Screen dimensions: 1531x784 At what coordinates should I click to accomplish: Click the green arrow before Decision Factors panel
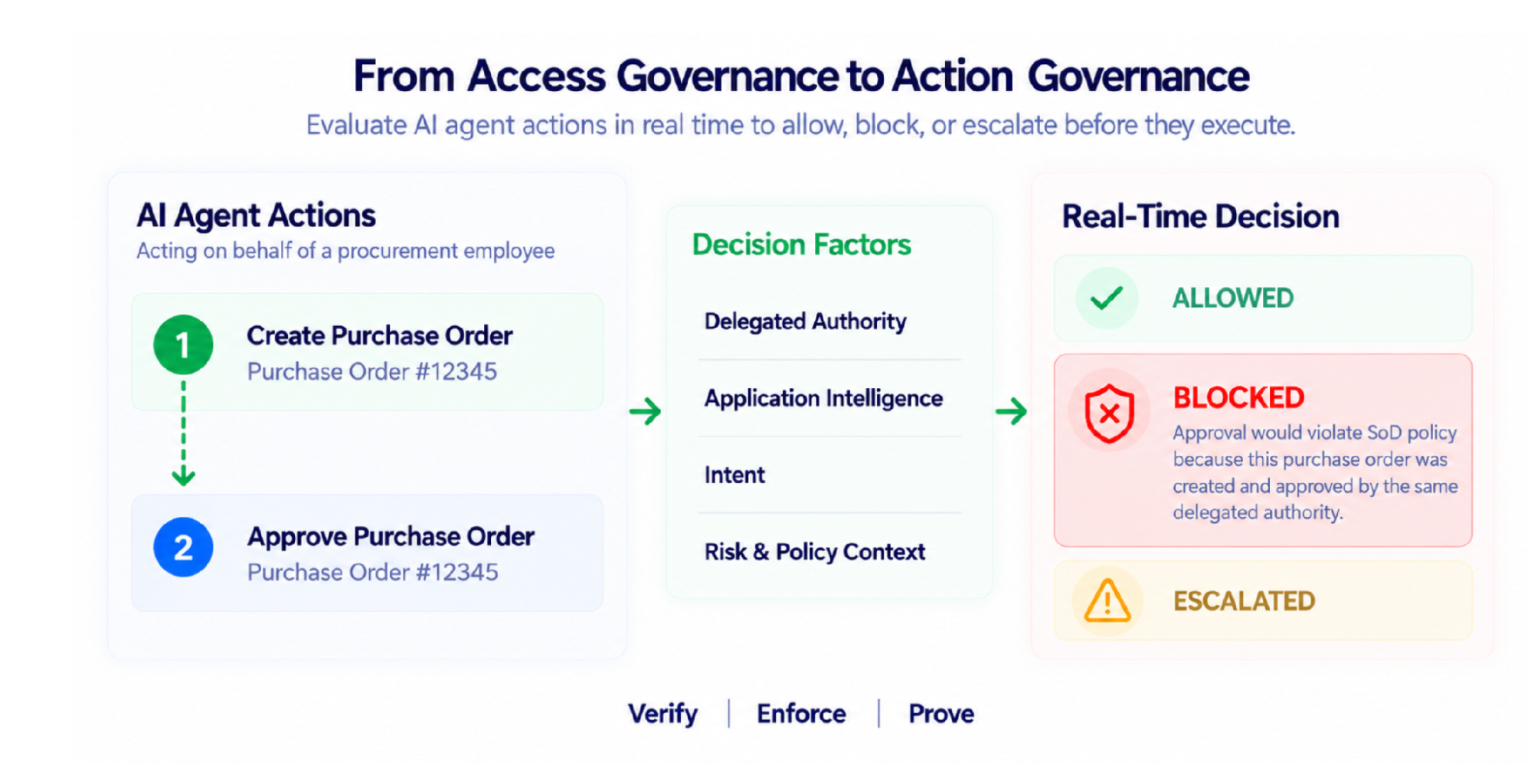pos(645,411)
